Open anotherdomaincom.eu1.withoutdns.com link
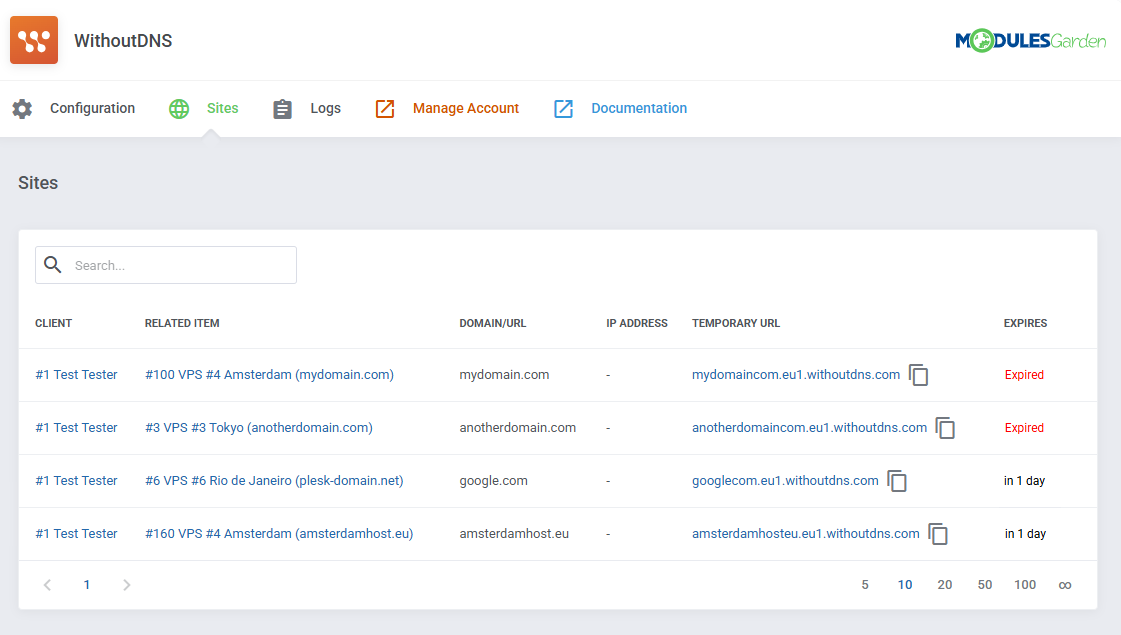This screenshot has height=635, width=1121. tap(809, 428)
